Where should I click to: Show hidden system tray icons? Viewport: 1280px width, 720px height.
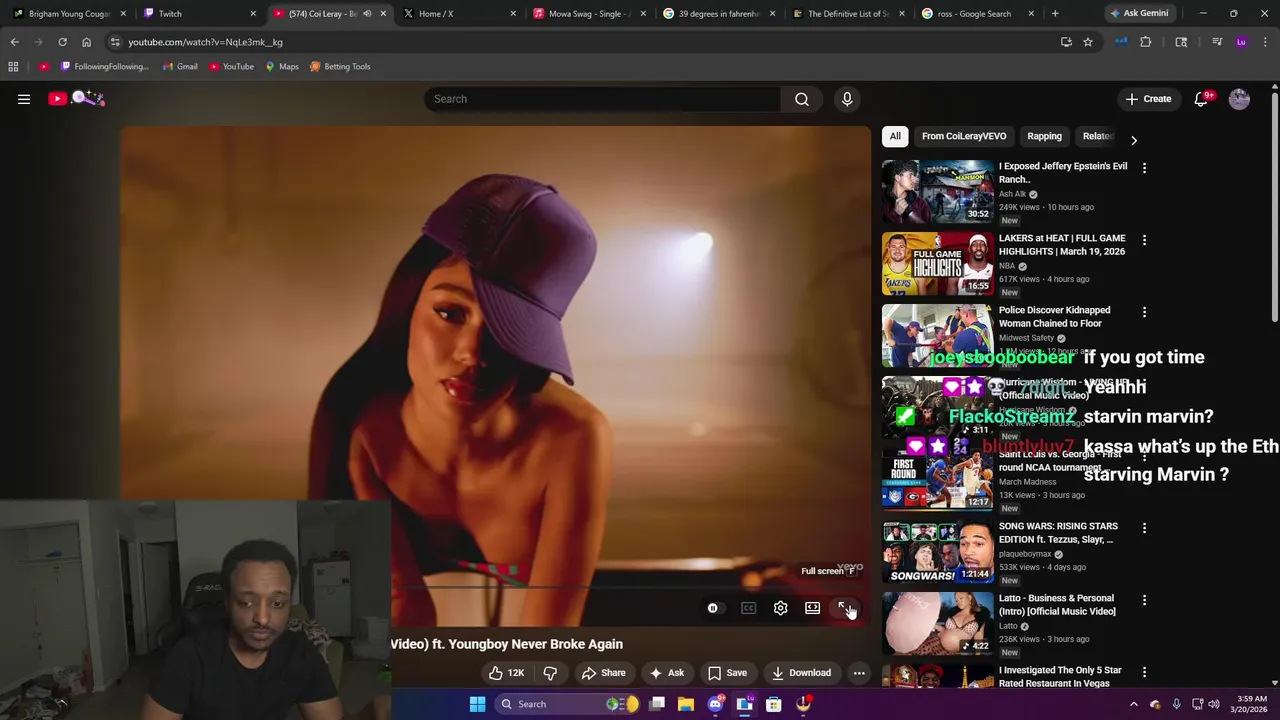pos(1133,704)
